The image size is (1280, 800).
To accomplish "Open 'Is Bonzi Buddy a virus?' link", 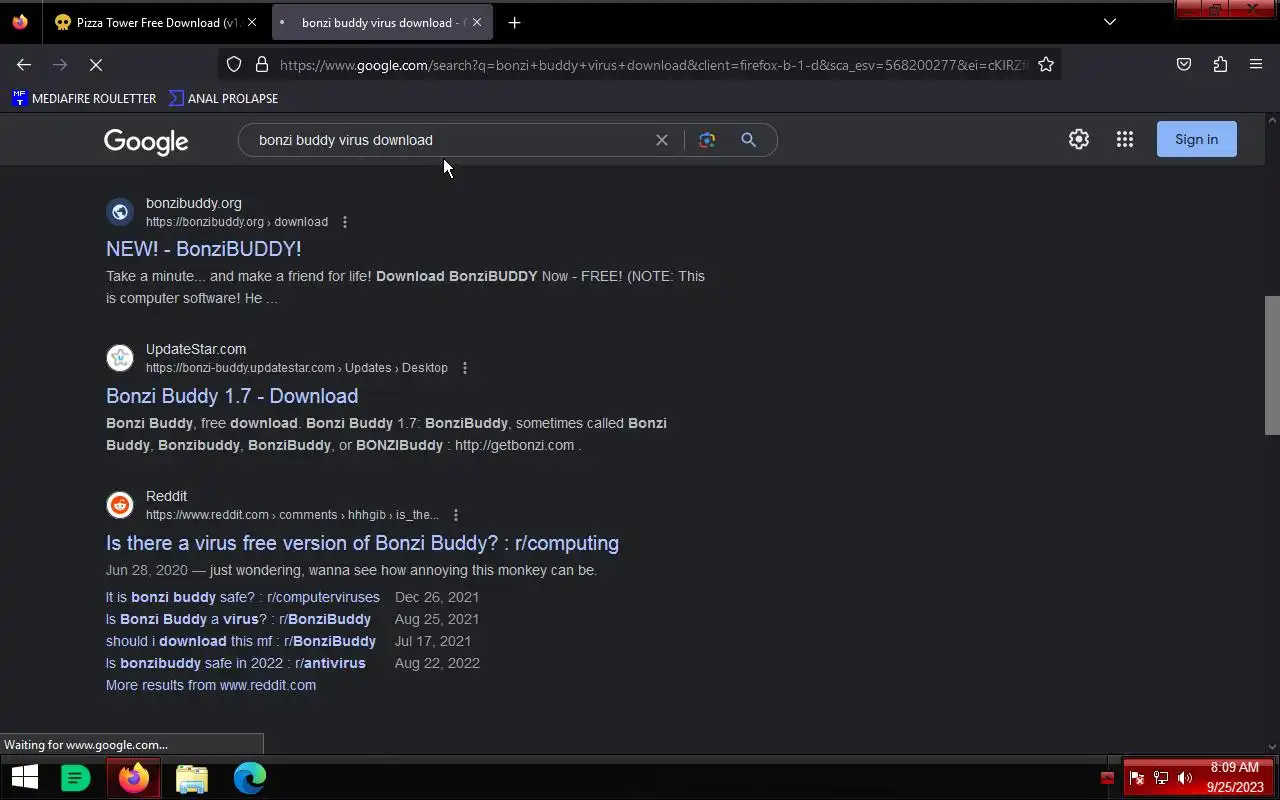I will tap(238, 619).
